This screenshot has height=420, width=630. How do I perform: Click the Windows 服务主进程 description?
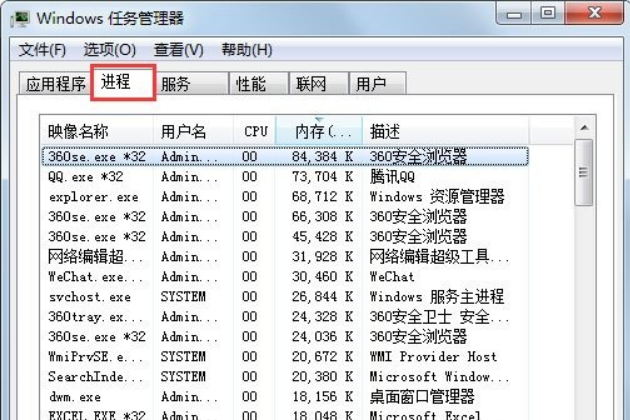437,297
